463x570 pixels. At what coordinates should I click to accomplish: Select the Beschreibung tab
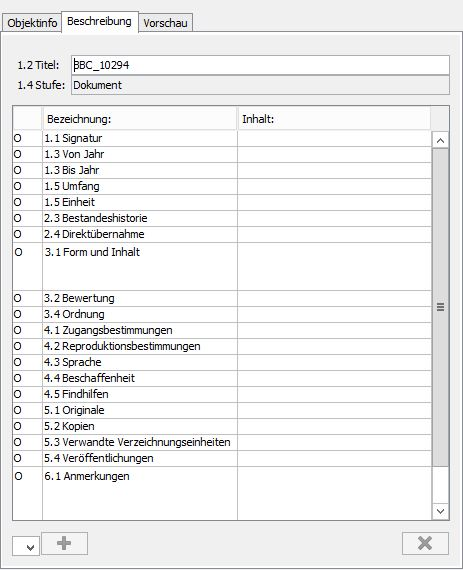pyautogui.click(x=100, y=21)
